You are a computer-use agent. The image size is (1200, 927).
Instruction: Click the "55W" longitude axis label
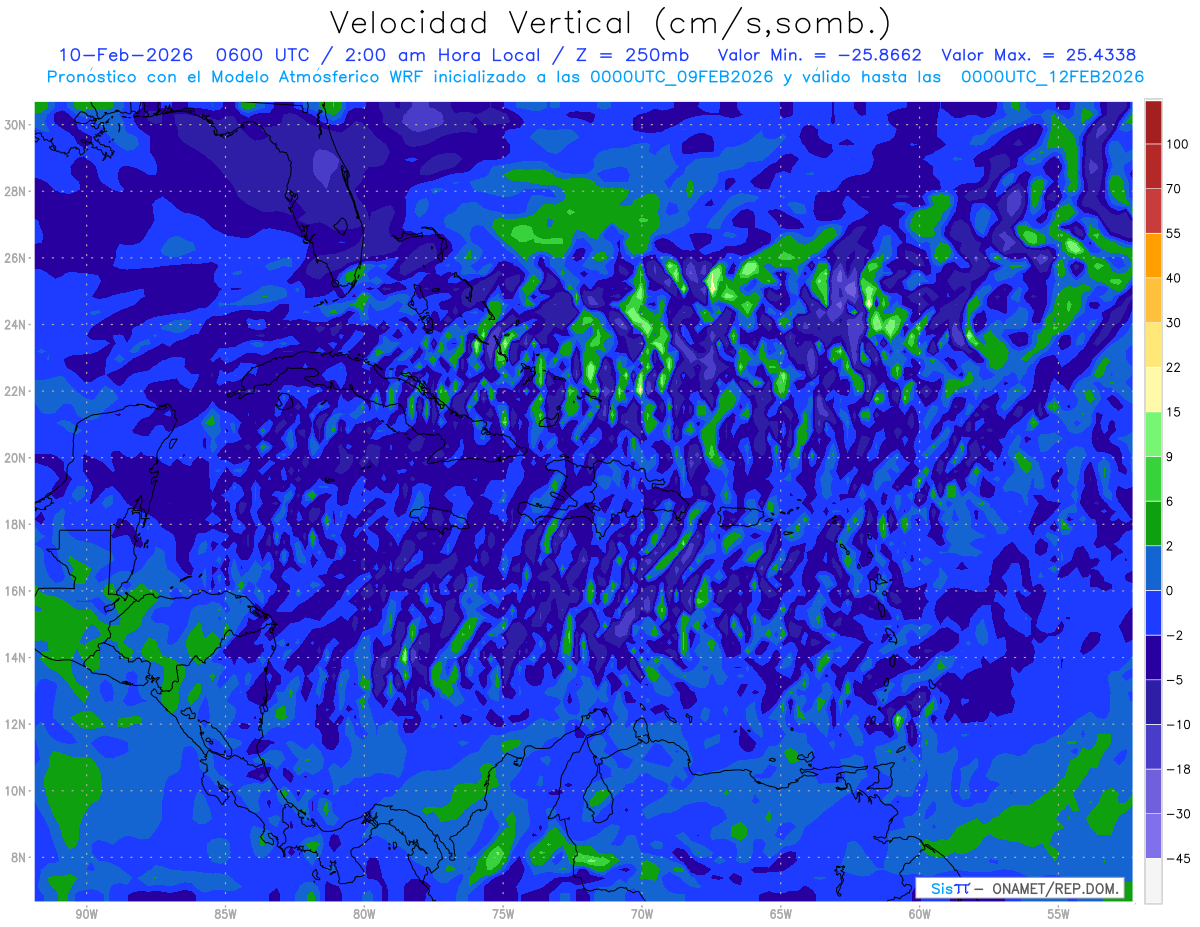point(1059,914)
